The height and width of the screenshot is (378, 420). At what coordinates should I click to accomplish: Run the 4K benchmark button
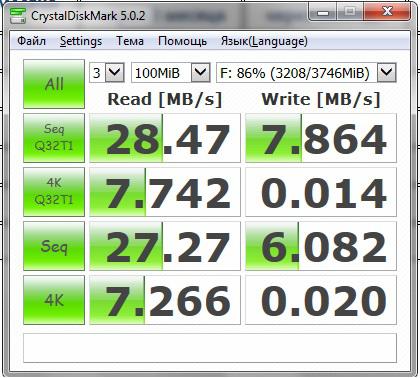[x=54, y=300]
